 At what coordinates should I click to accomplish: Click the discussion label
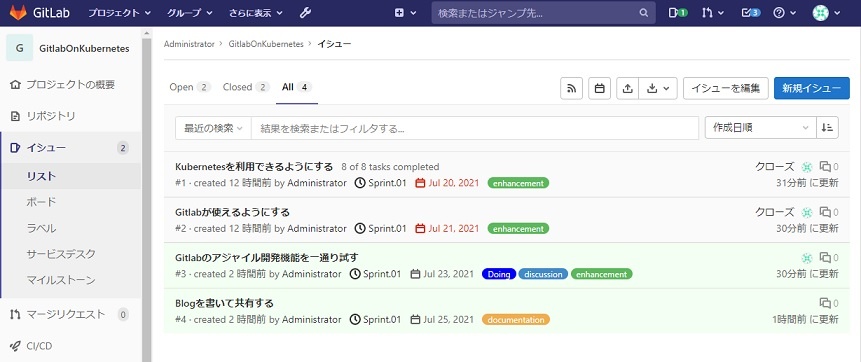click(x=543, y=274)
